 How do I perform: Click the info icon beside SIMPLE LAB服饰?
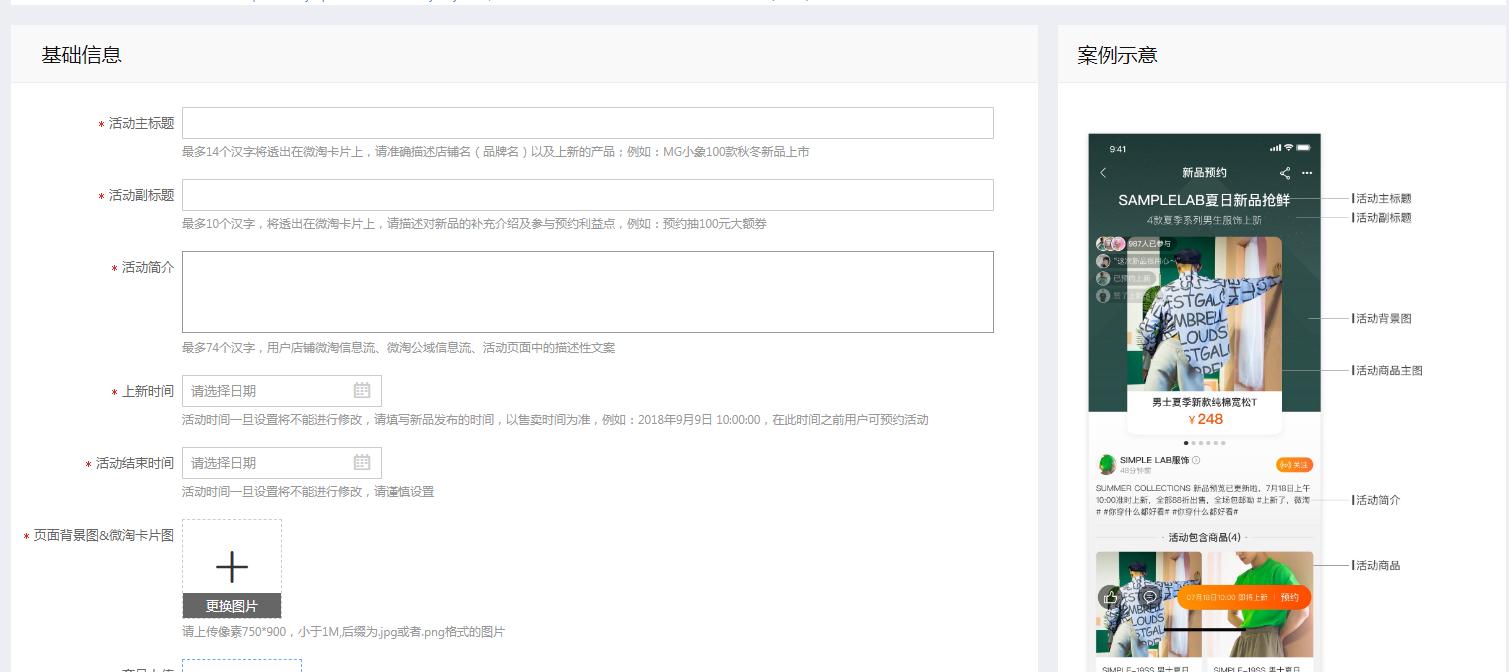[1196, 460]
